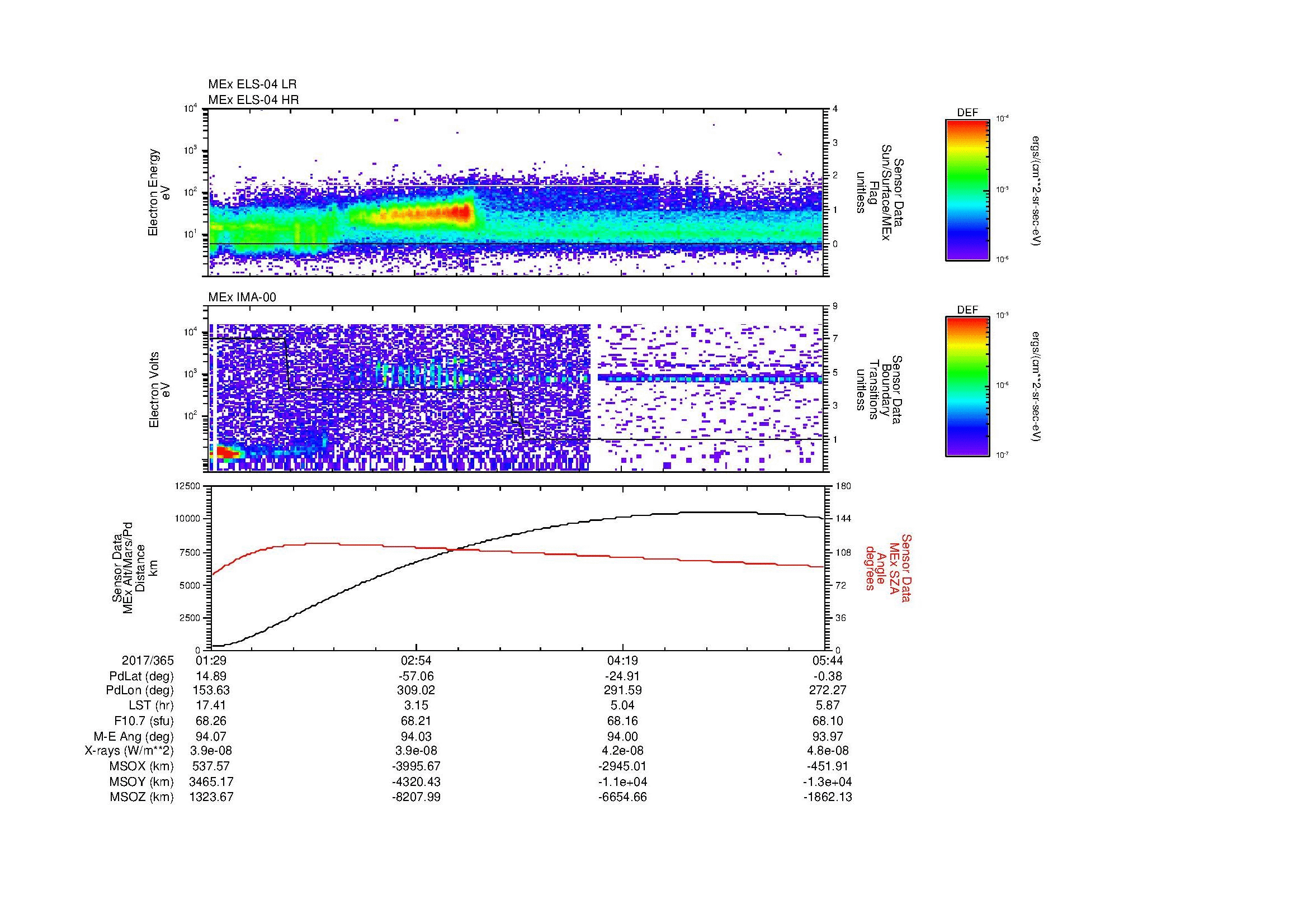Click the MSOZ value -8207.99
Screen dimensions: 1308x924
(417, 797)
